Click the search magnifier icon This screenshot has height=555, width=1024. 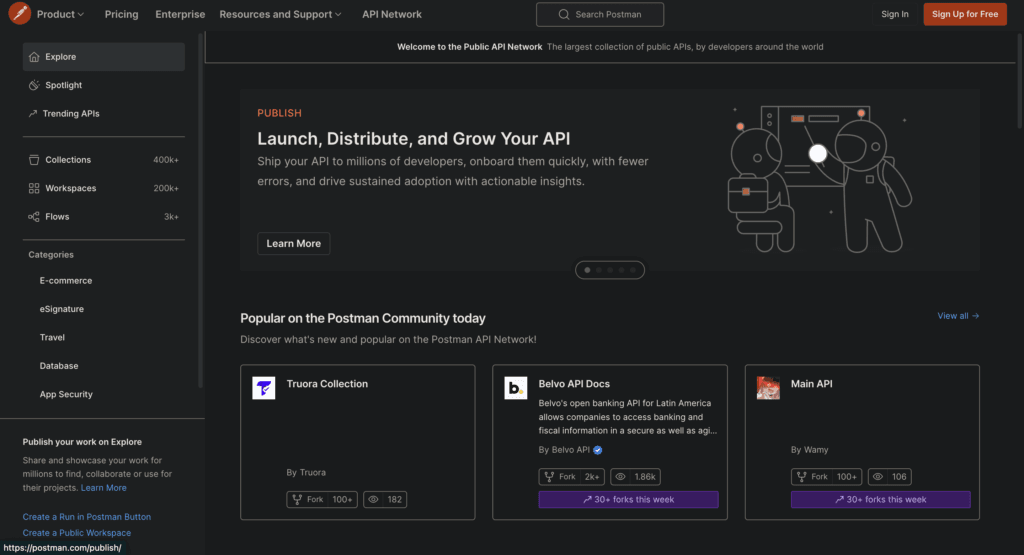pos(564,14)
